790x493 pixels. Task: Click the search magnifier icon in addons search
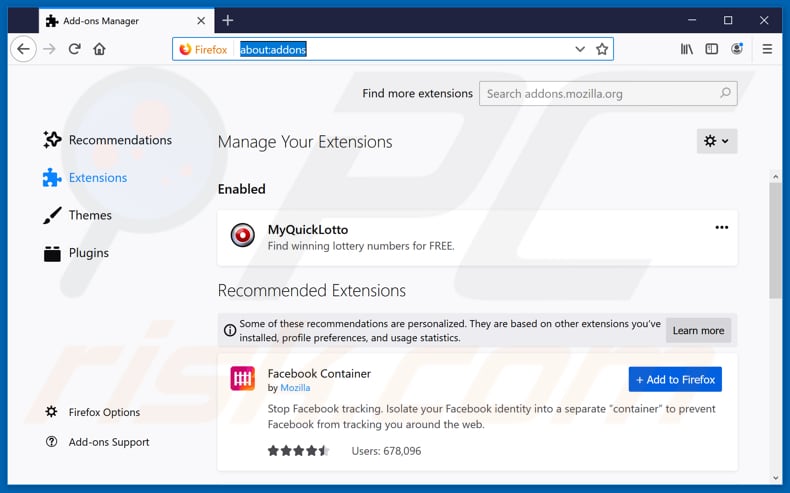tap(725, 93)
